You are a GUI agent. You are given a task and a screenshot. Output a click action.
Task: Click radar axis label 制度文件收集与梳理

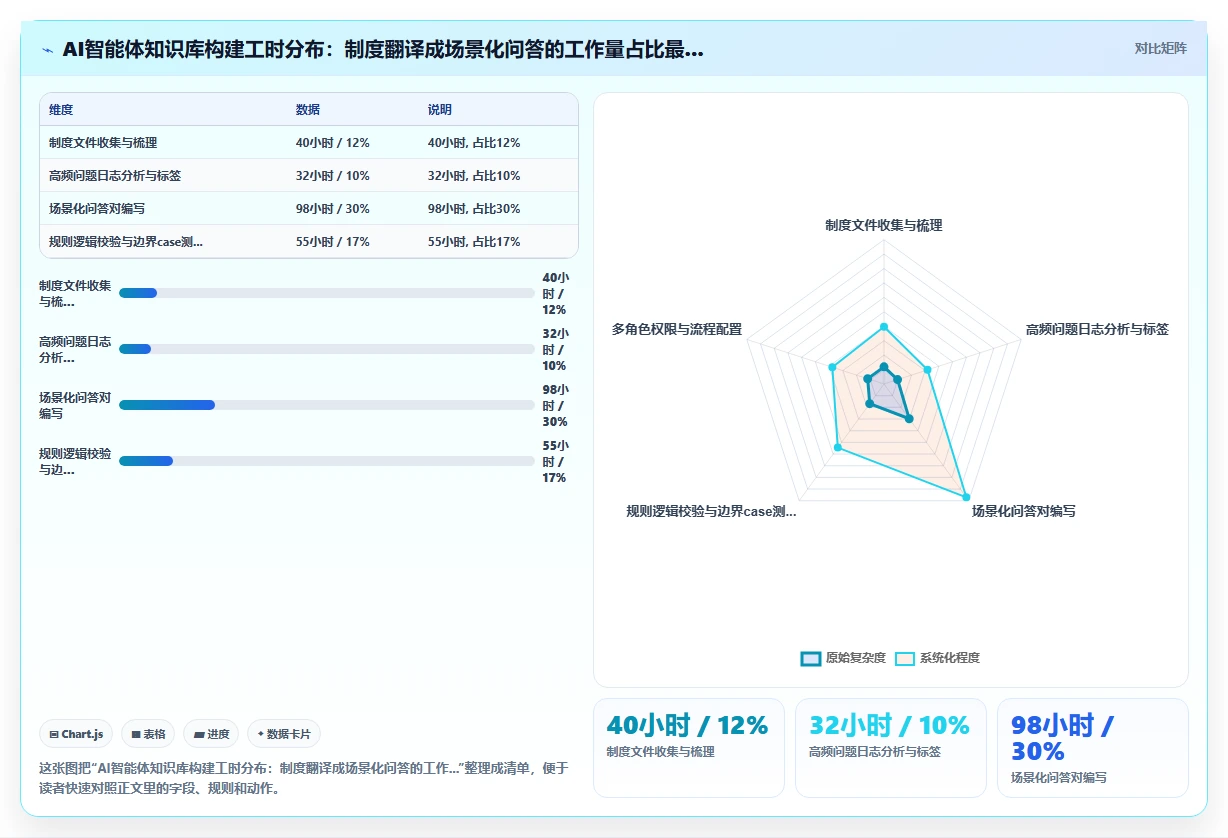883,226
